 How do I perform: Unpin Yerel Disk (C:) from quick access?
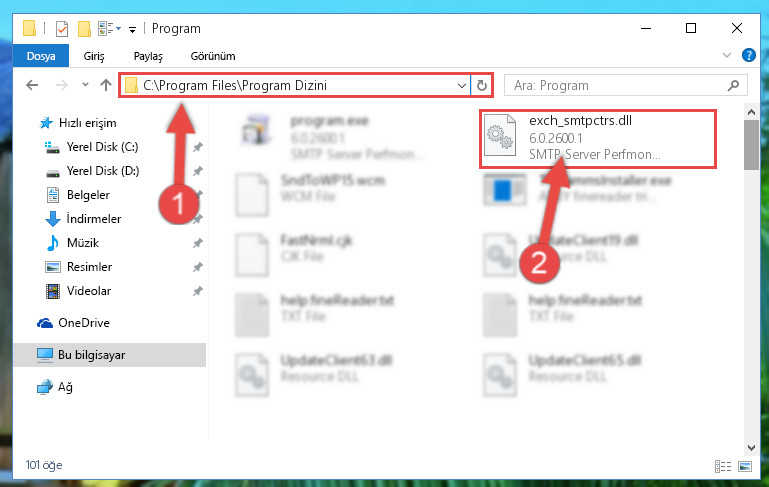point(198,147)
